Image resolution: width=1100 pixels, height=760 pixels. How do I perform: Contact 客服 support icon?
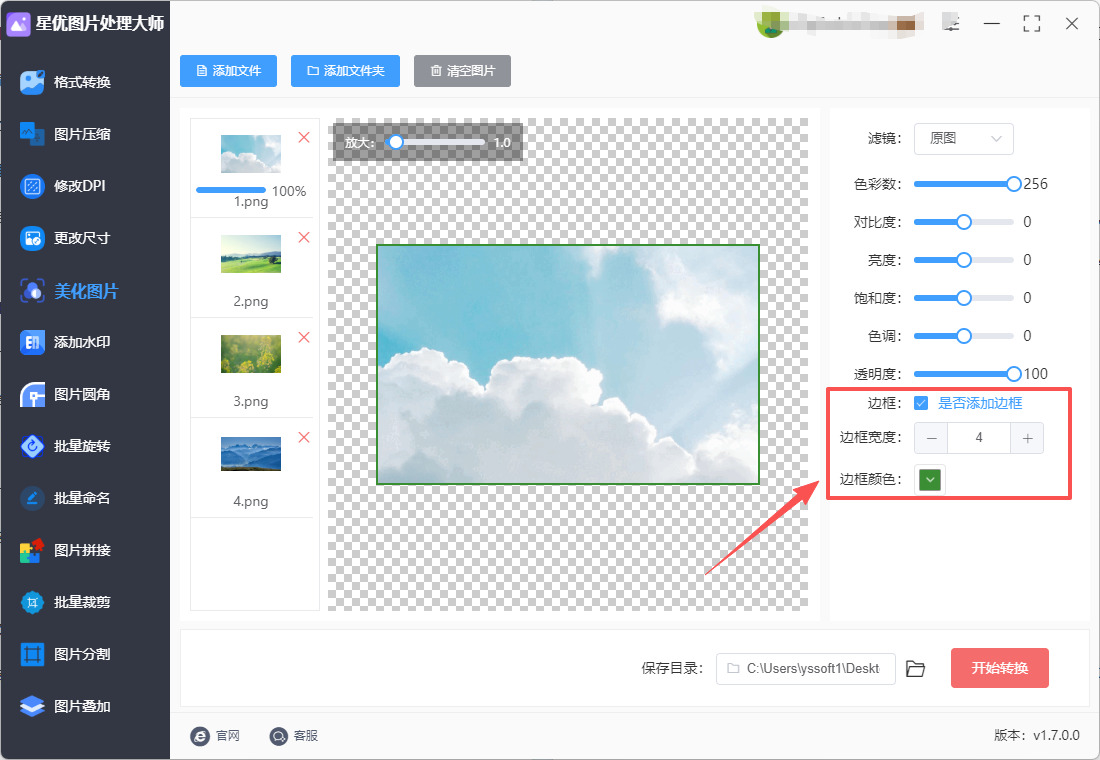[279, 735]
